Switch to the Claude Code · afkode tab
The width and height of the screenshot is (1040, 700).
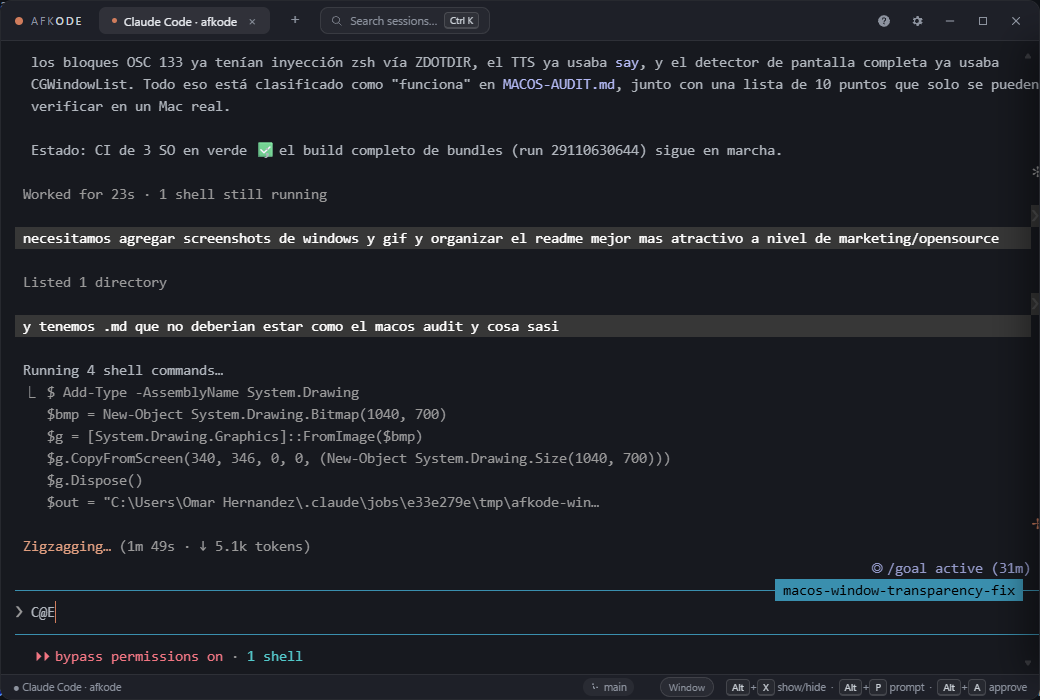[x=184, y=21]
